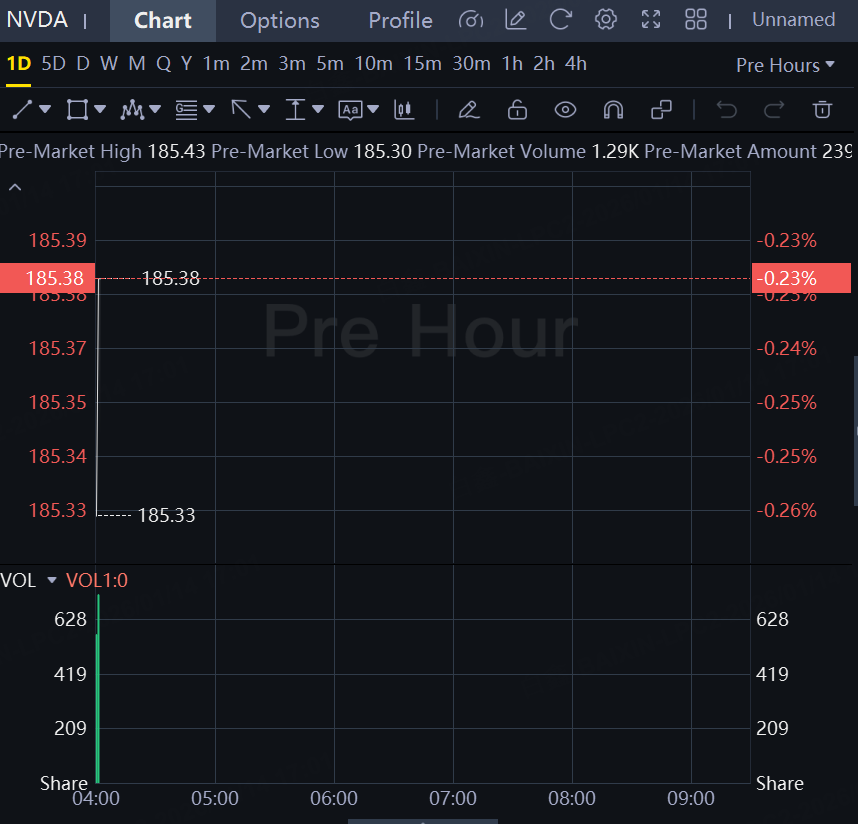Open the Profile tab
Viewport: 858px width, 824px height.
(x=400, y=20)
